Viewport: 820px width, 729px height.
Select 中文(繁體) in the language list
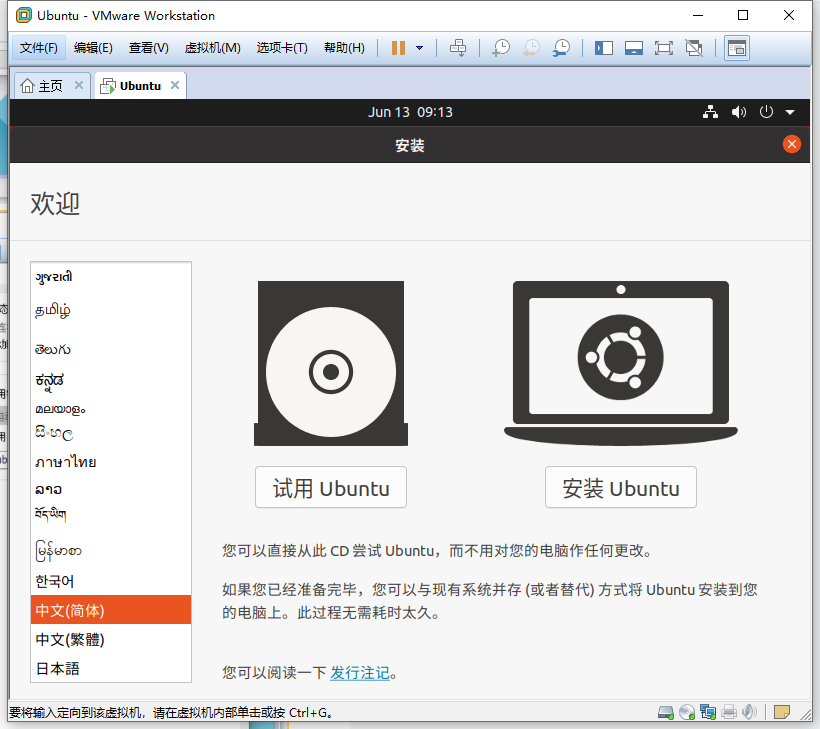click(x=111, y=639)
